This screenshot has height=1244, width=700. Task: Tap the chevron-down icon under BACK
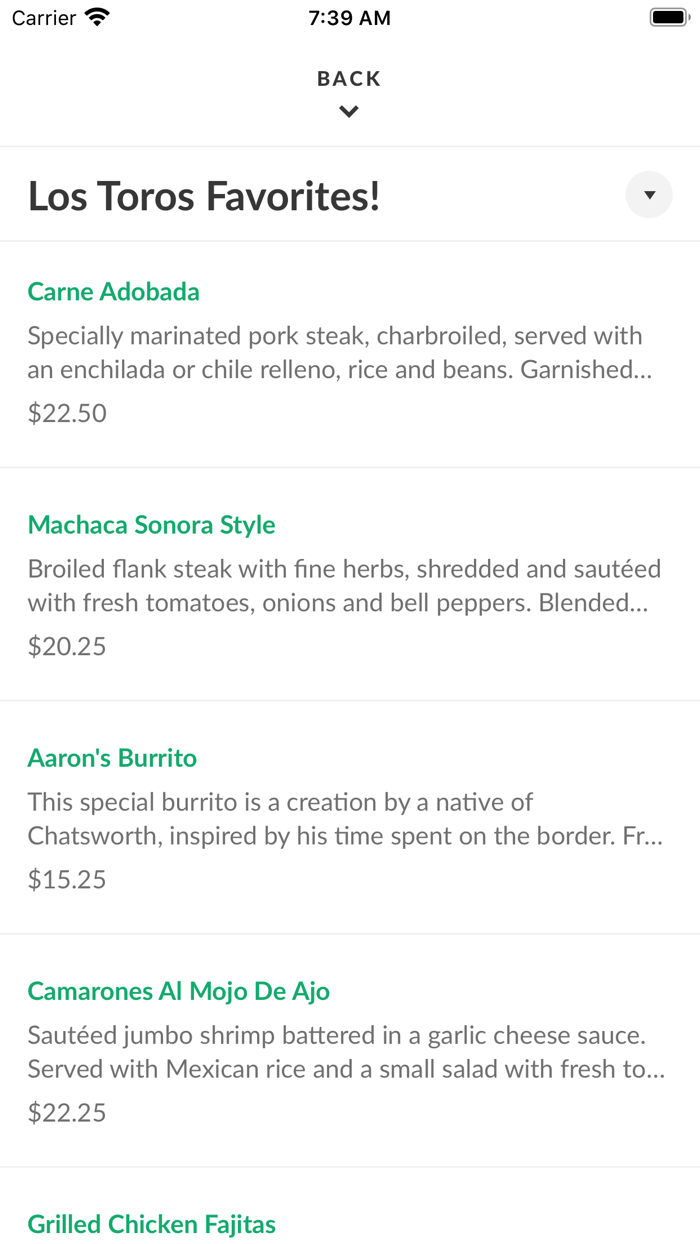[349, 112]
